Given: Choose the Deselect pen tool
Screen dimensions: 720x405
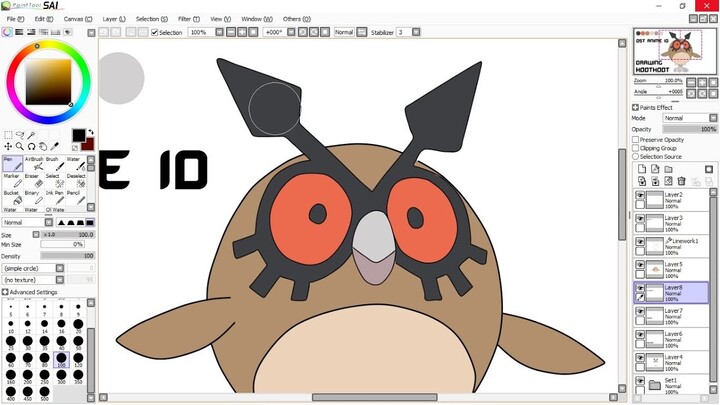Looking at the screenshot, I should tap(76, 181).
